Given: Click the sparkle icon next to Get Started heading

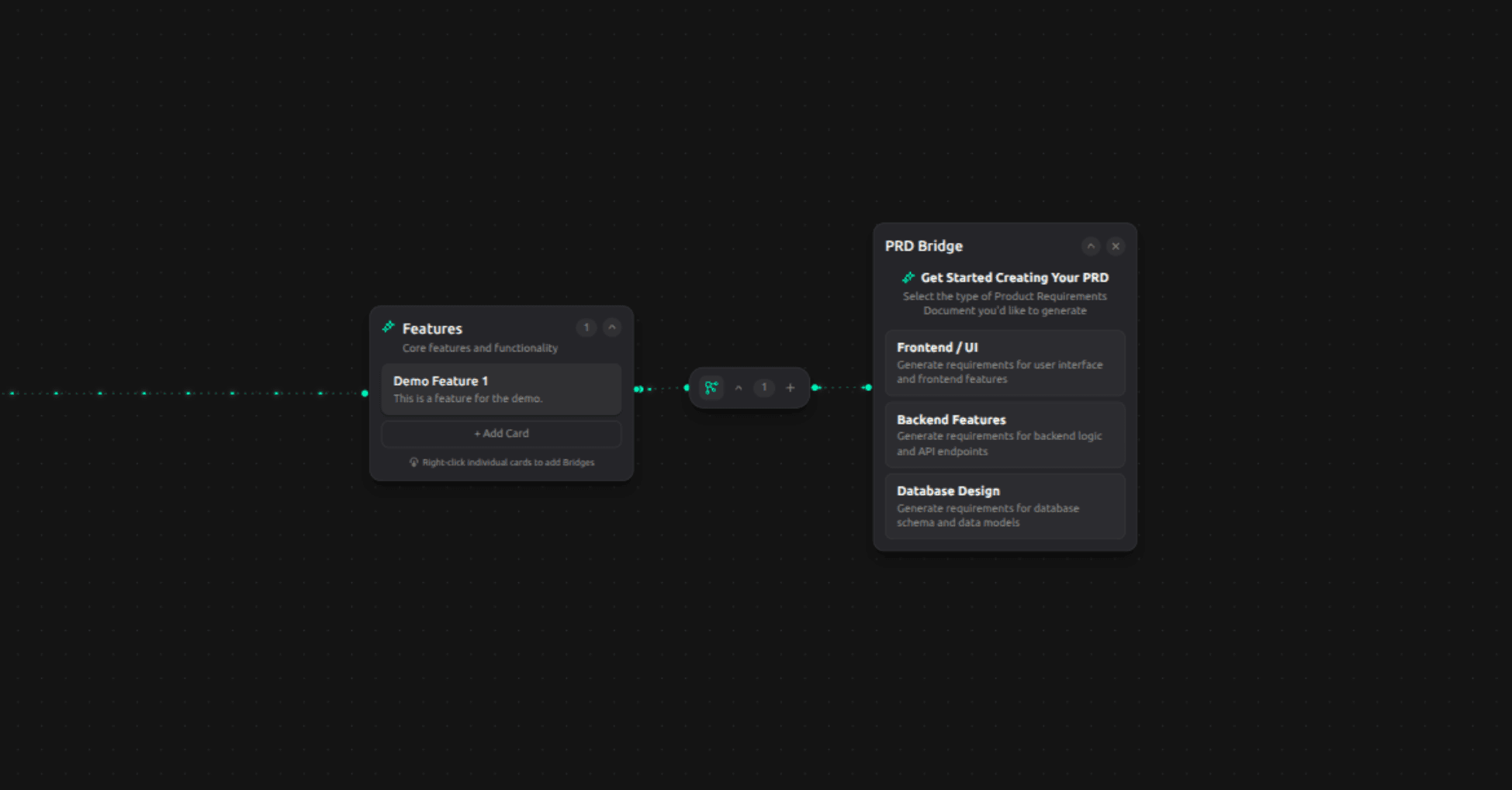Looking at the screenshot, I should [908, 277].
